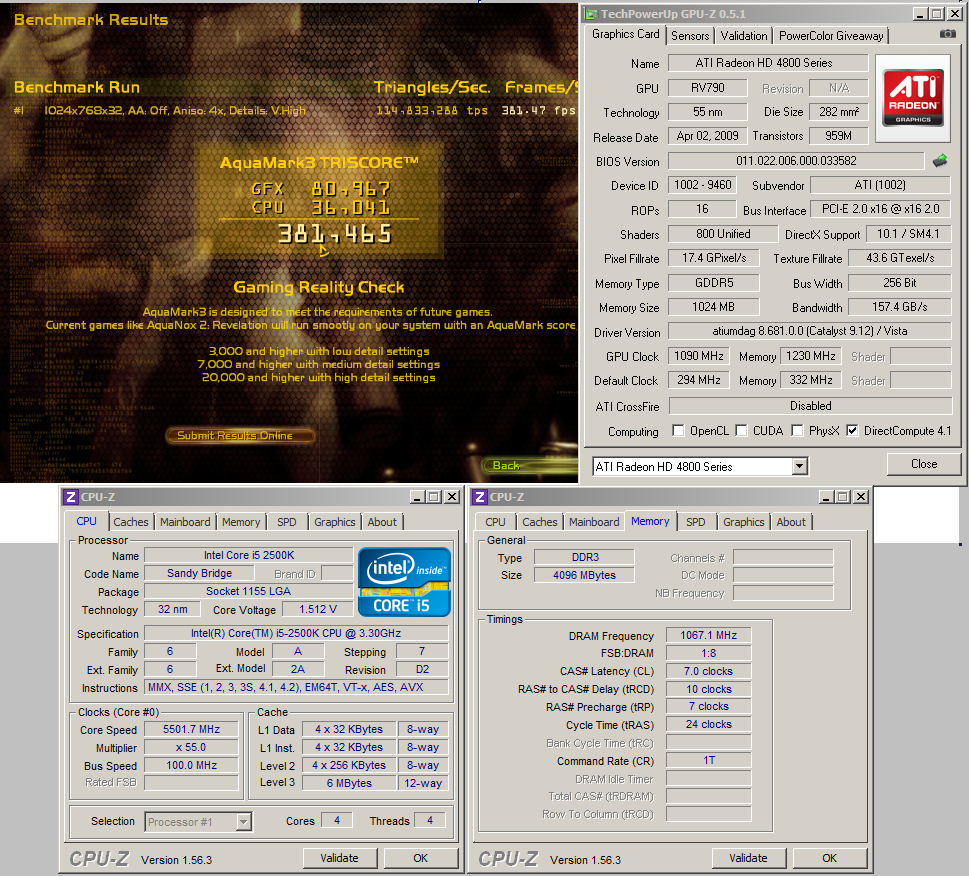The image size is (969, 876).
Task: Open Caches tab in right CPU-Z window
Action: pyautogui.click(x=540, y=522)
